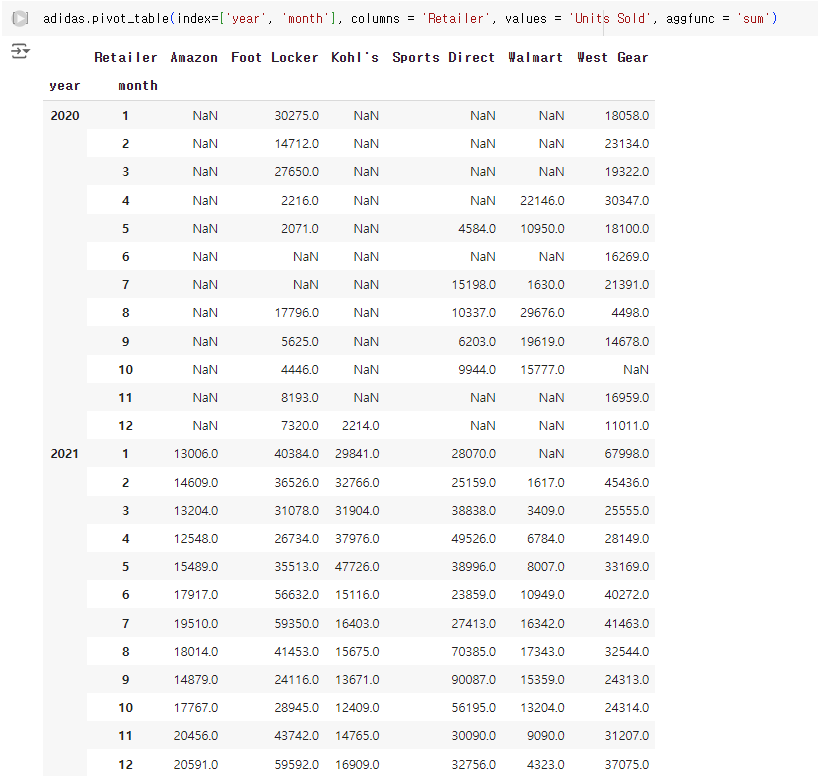Click Walmart value 10950.0

pyautogui.click(x=542, y=229)
